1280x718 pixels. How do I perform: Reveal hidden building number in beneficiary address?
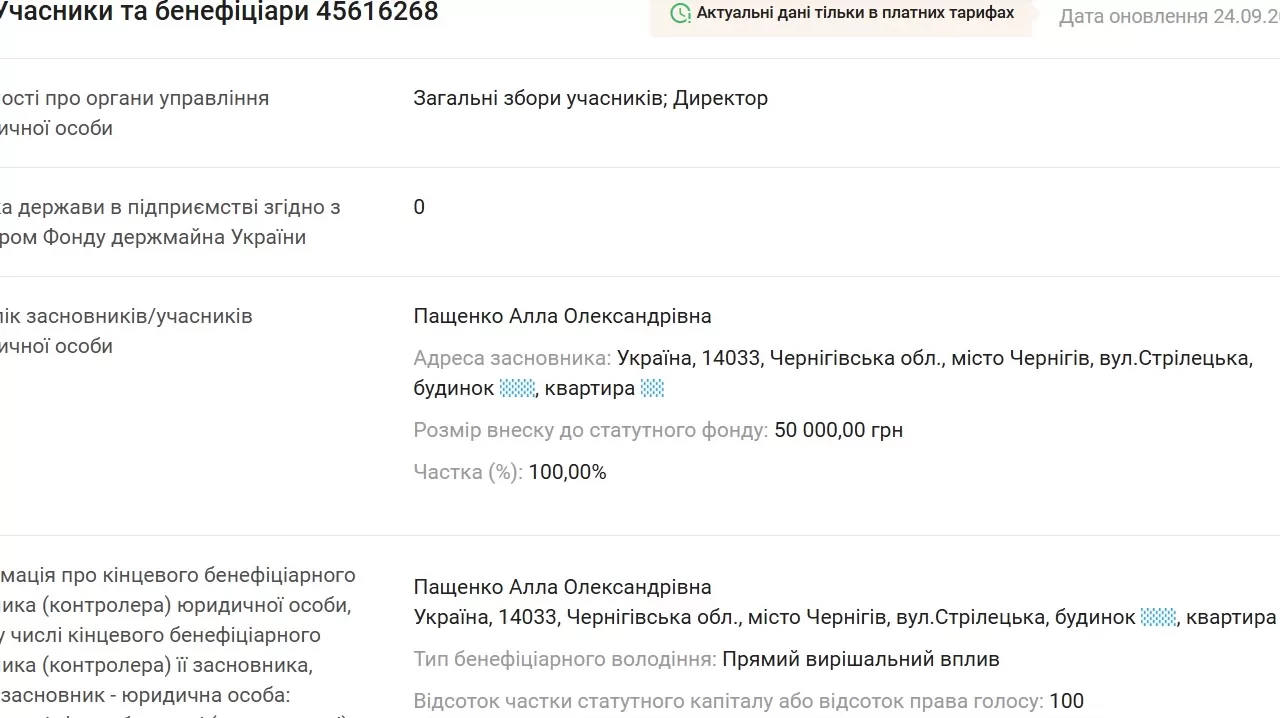(1158, 617)
